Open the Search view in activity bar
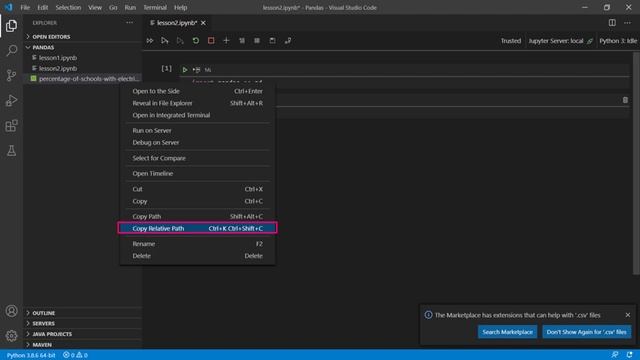 [x=11, y=50]
